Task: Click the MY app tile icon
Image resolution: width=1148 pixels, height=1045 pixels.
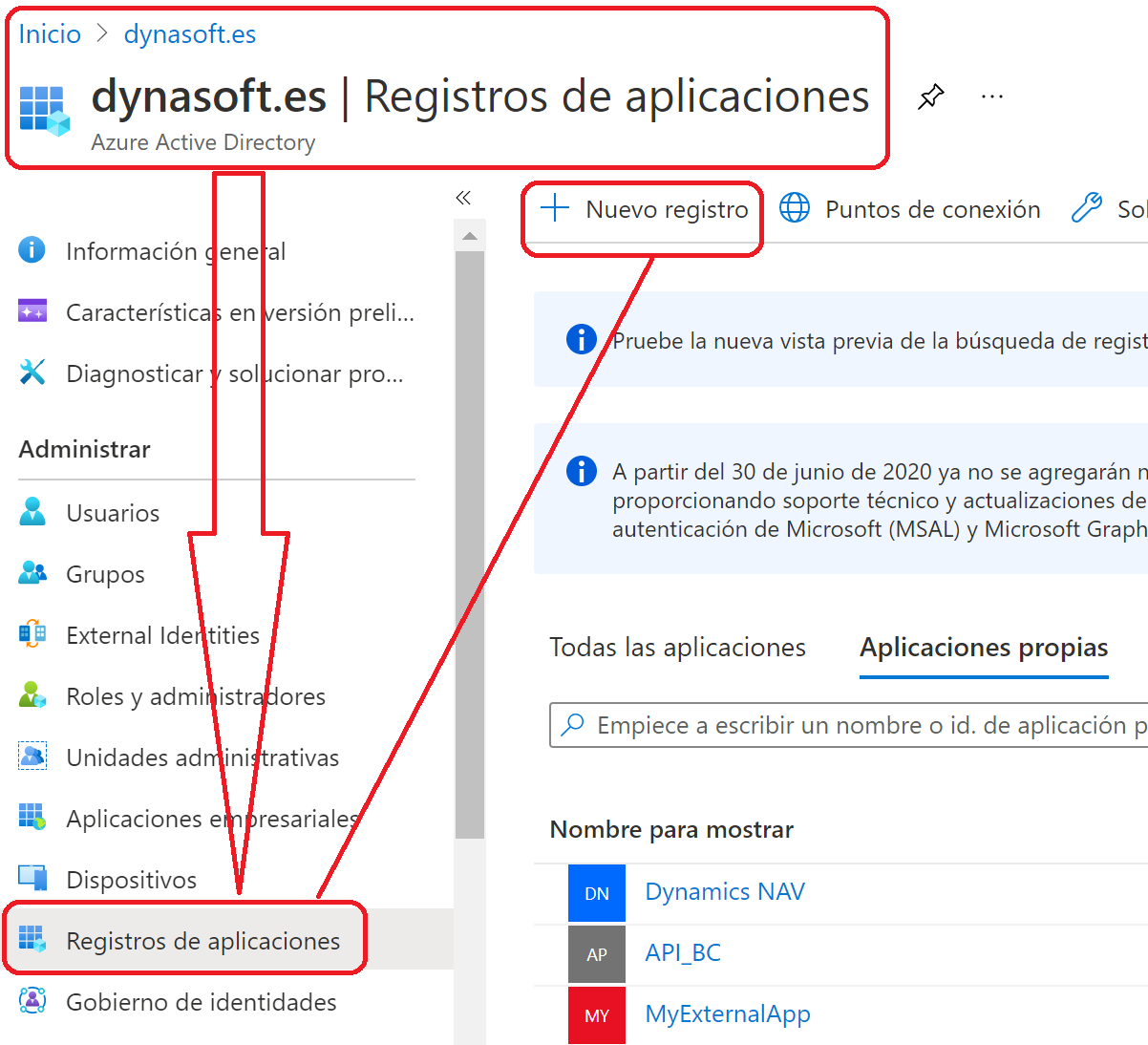Action: 597,1015
